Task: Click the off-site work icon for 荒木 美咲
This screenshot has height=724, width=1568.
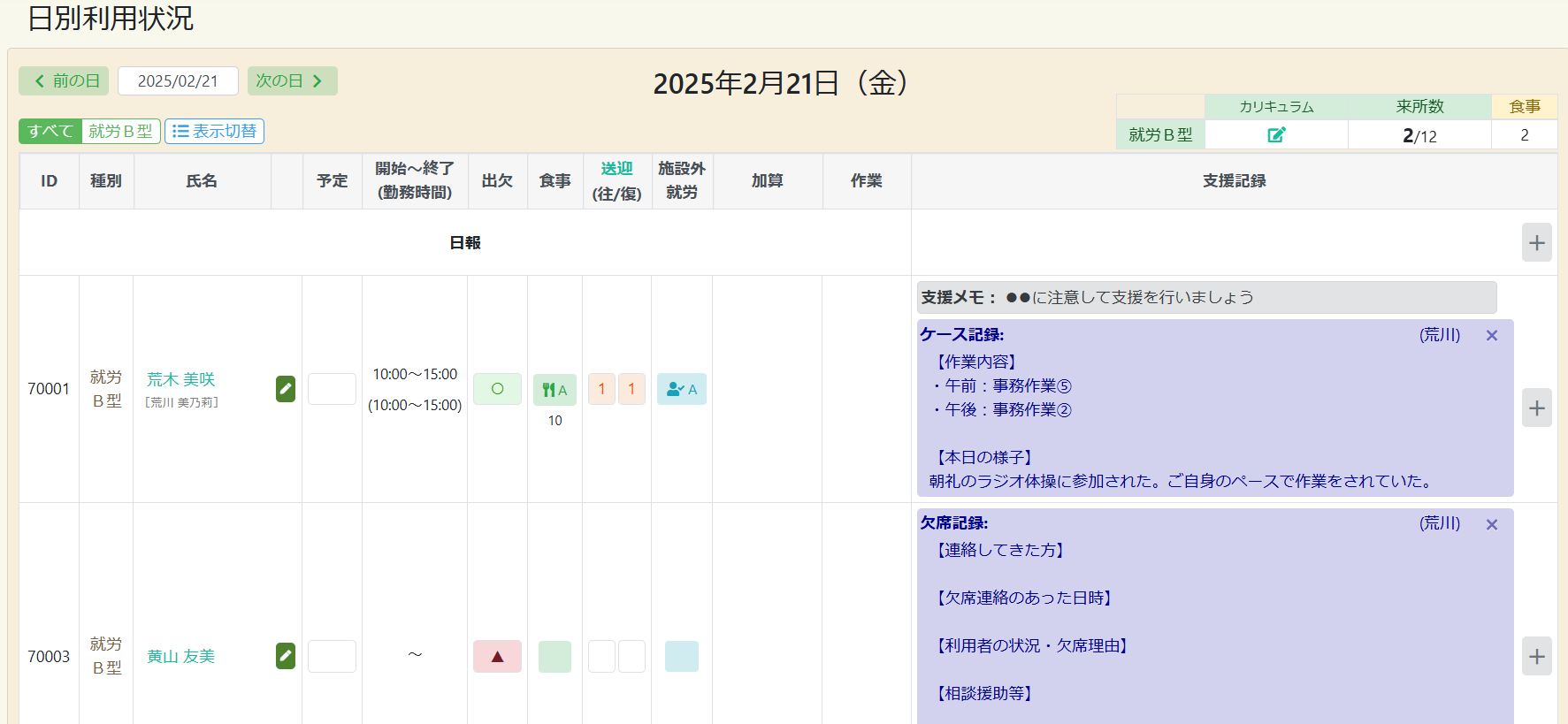Action: pyautogui.click(x=681, y=390)
